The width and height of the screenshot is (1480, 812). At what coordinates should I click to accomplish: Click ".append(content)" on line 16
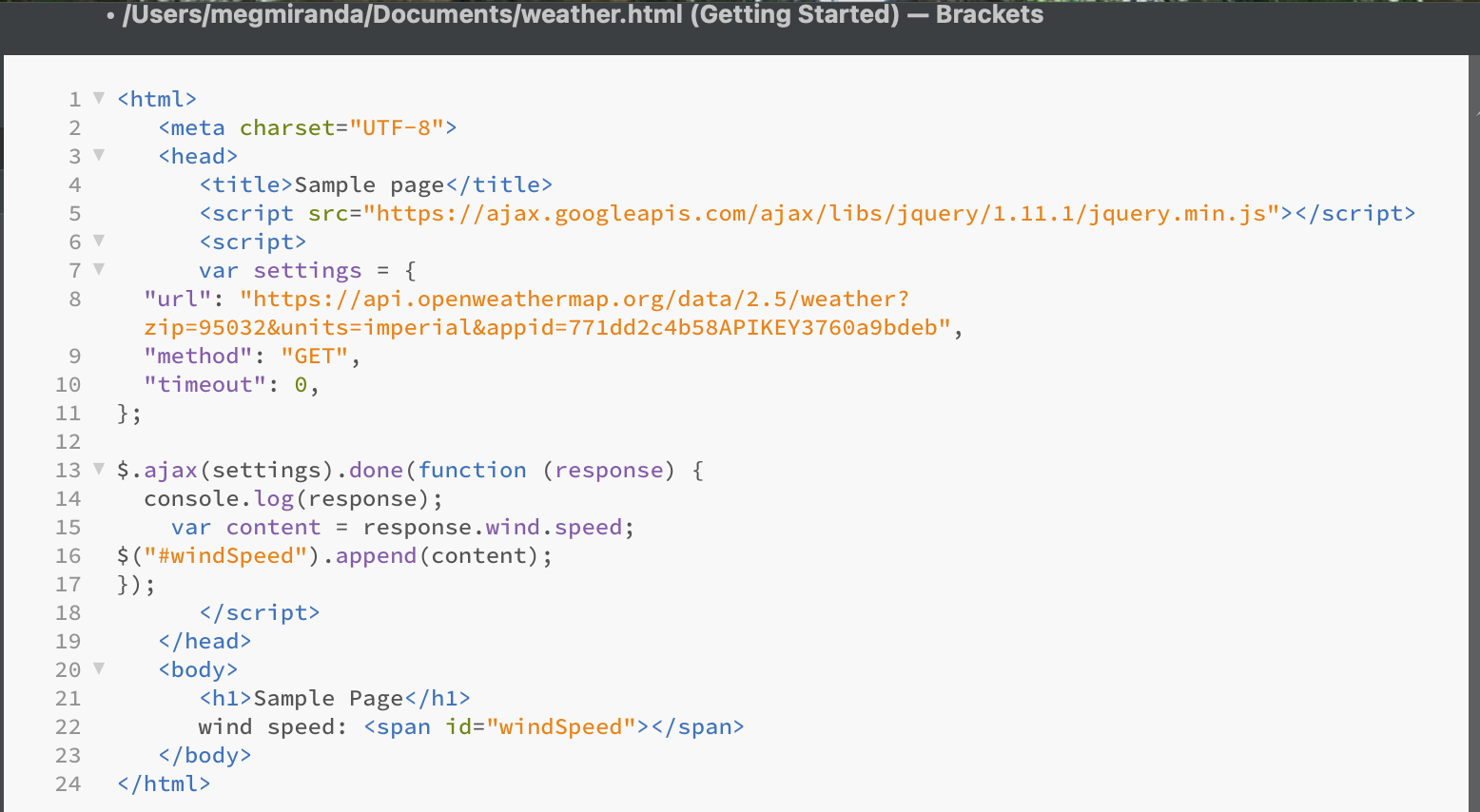pos(431,556)
